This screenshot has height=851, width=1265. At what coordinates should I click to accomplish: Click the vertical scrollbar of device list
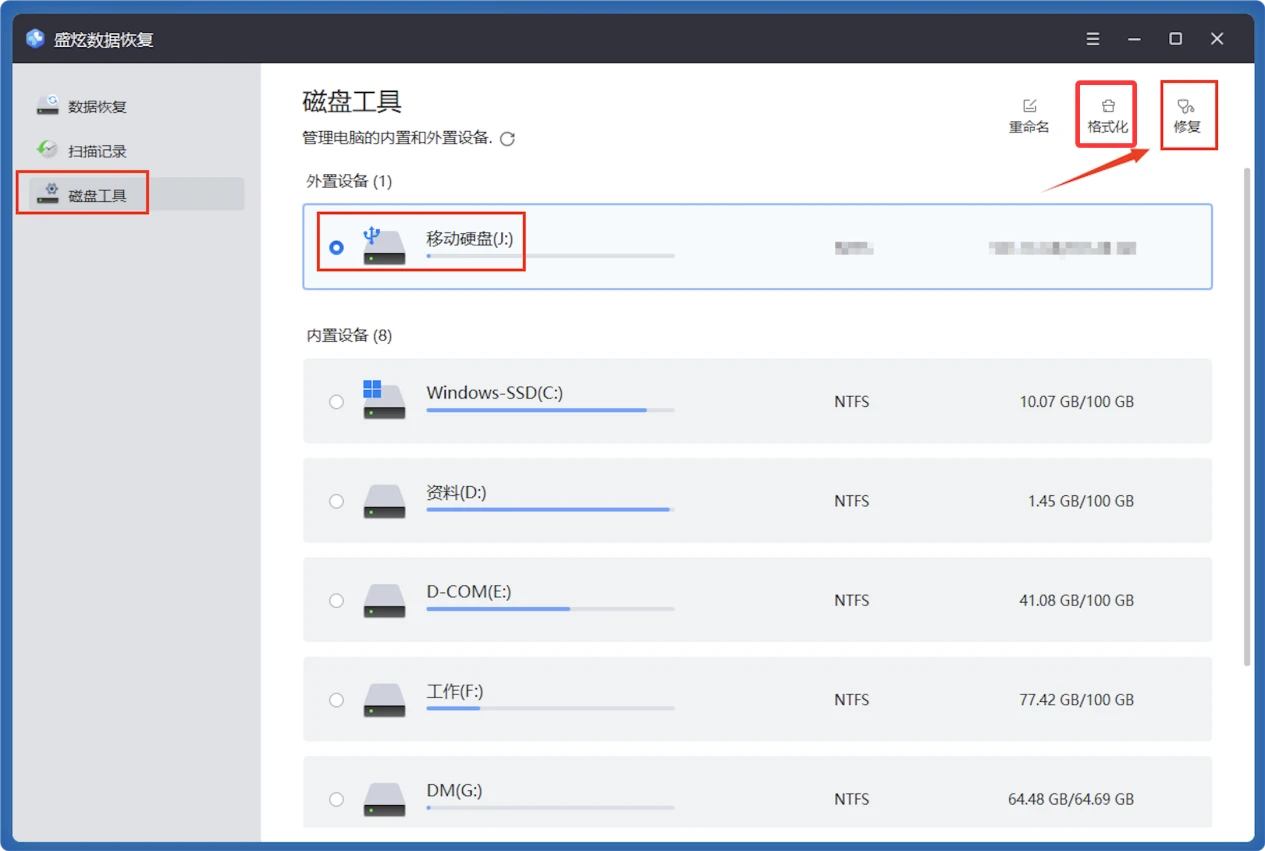click(1246, 415)
